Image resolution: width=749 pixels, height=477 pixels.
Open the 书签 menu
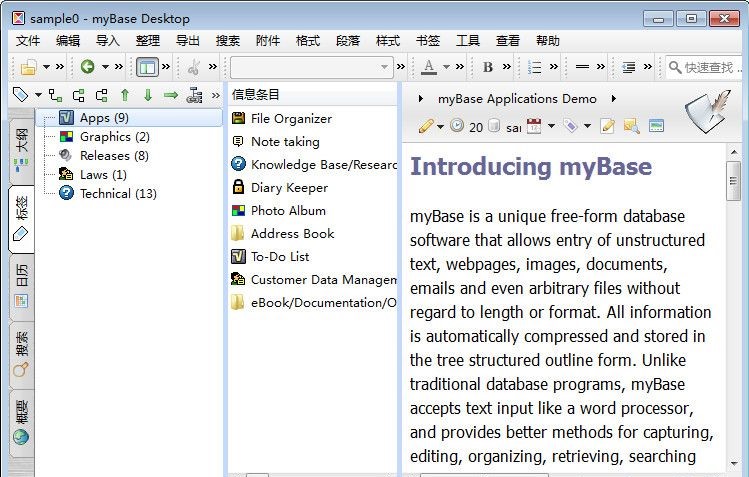point(428,41)
